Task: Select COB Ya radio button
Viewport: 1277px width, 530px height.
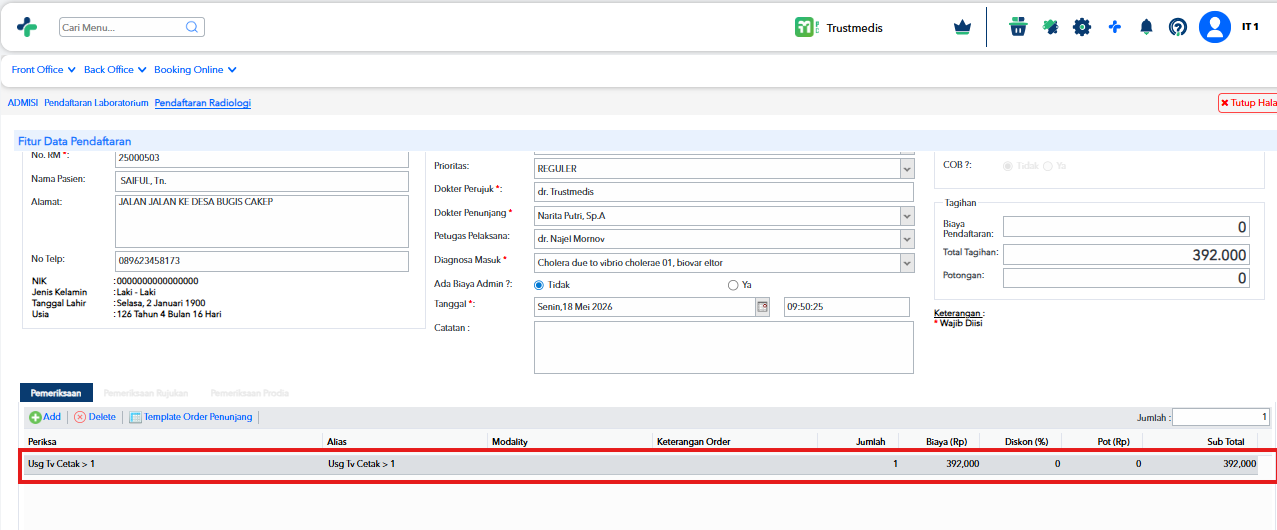Action: pos(1048,165)
